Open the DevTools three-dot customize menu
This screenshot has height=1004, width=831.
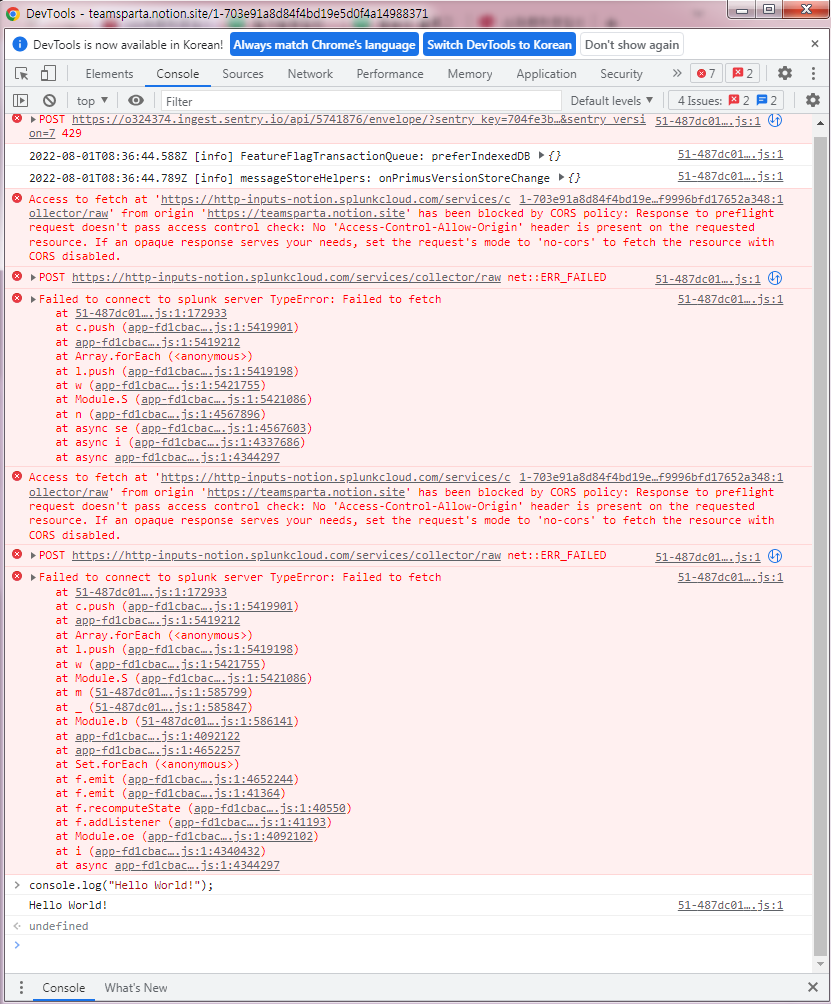(x=813, y=74)
